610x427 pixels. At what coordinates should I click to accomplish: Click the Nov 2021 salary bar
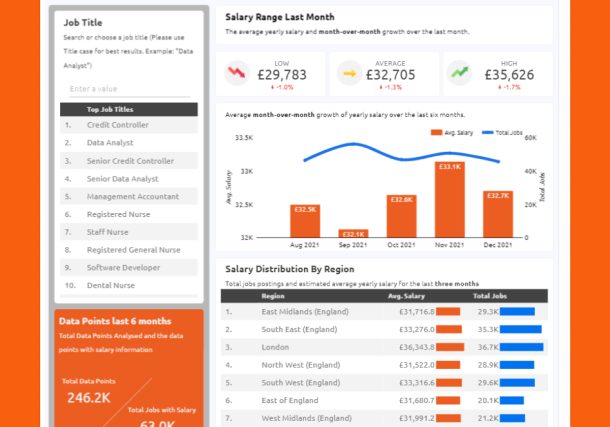[x=449, y=199]
